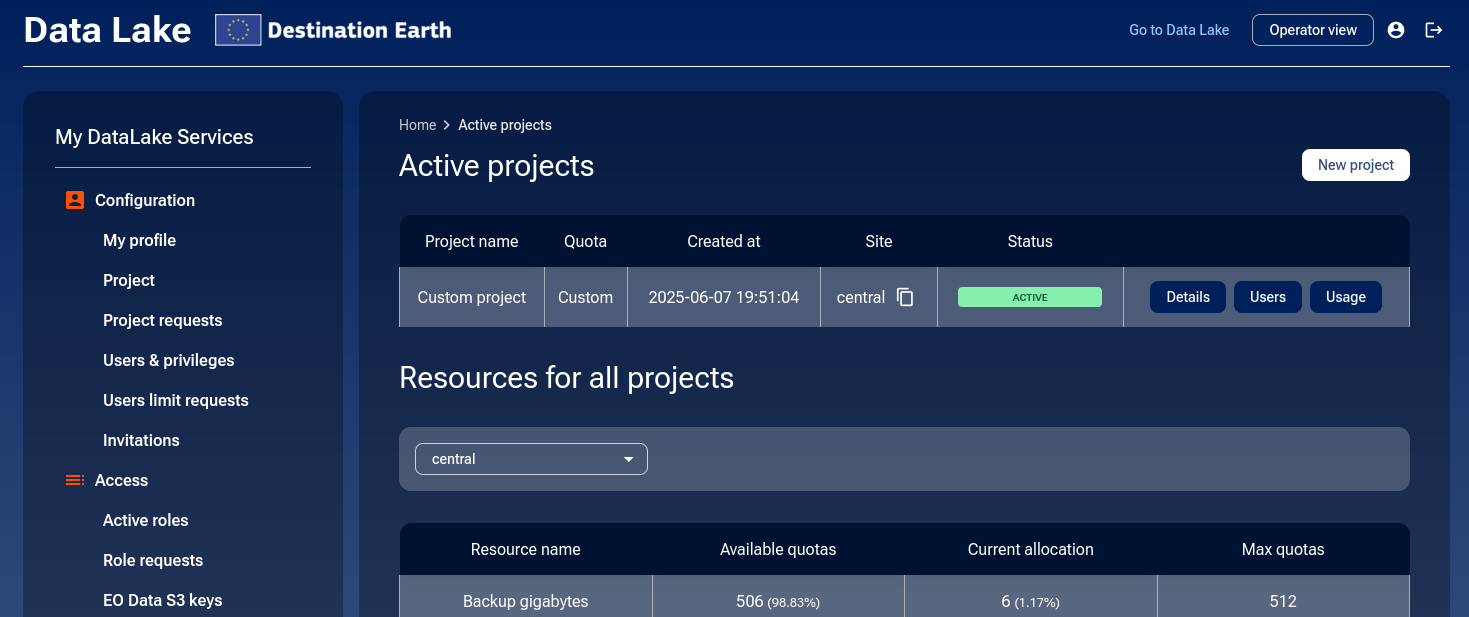Click the ACTIVE status badge

pyautogui.click(x=1030, y=297)
